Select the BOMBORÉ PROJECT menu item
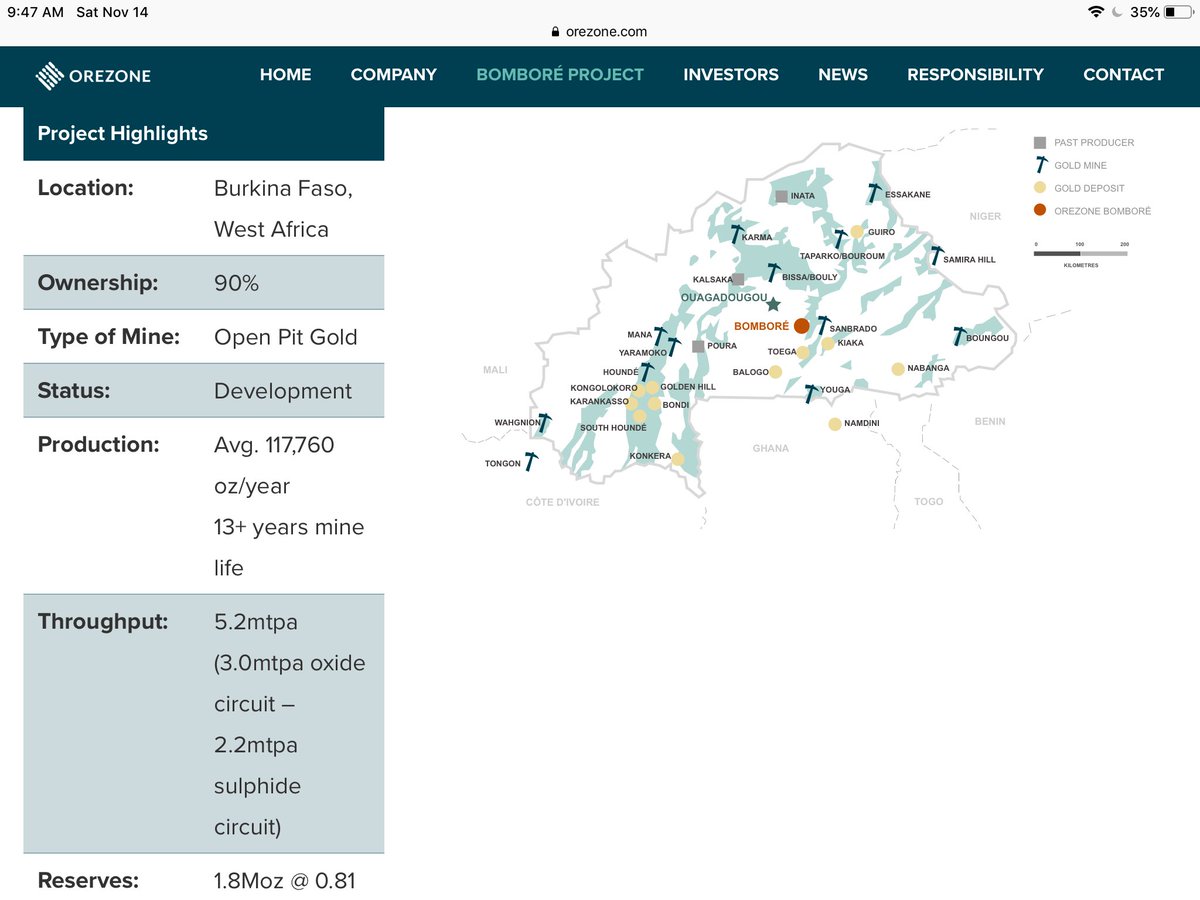The width and height of the screenshot is (1200, 900). pyautogui.click(x=560, y=75)
